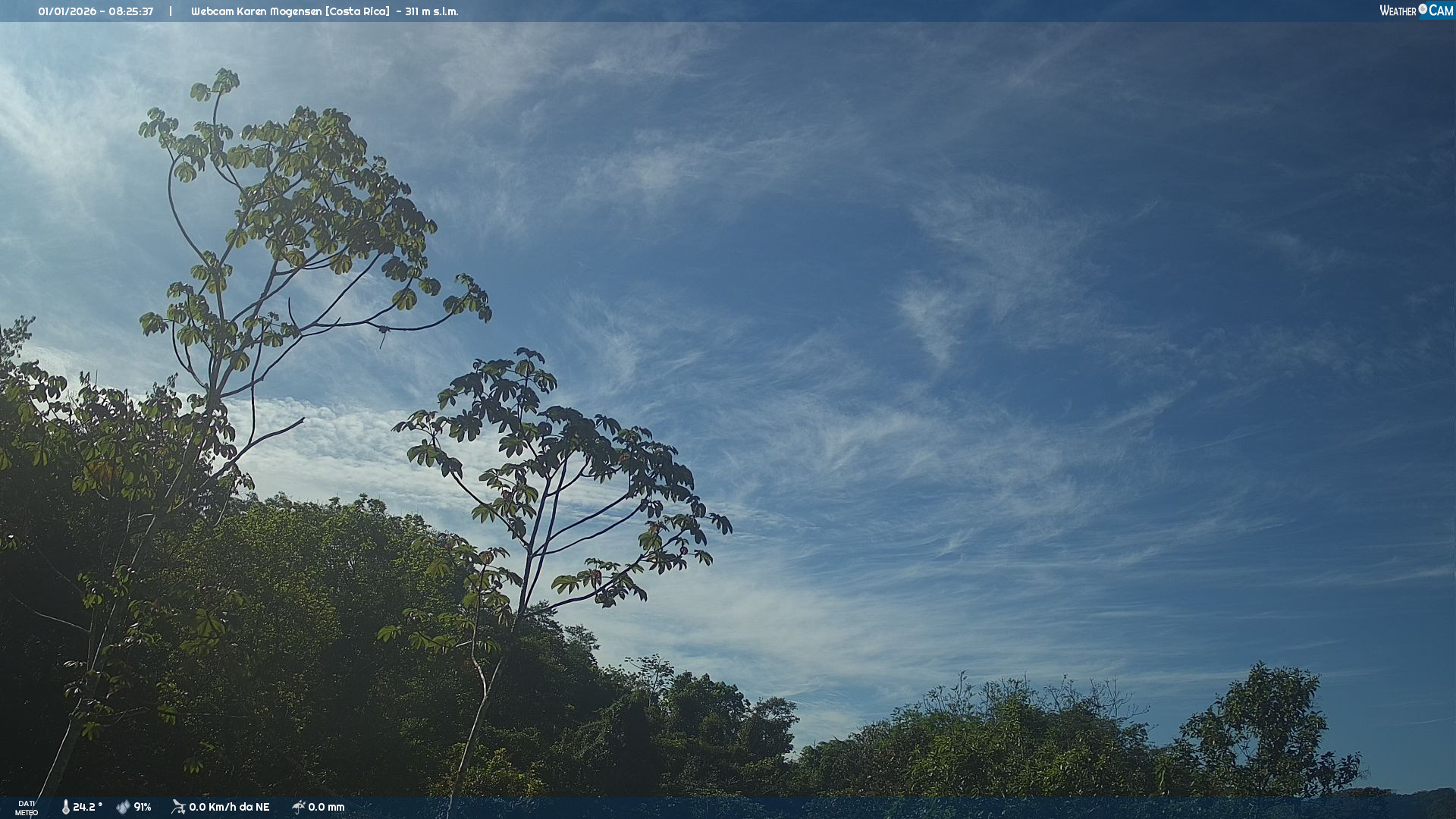Click the camera lens in WeatherCam logo
Image resolution: width=1456 pixels, height=819 pixels.
(x=1423, y=9)
